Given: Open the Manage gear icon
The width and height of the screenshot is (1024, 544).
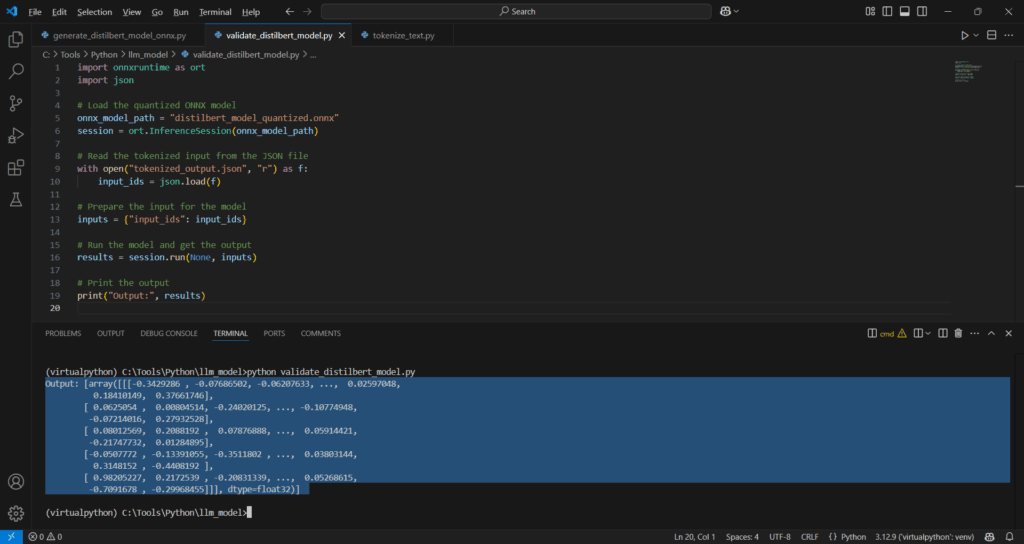Looking at the screenshot, I should click(x=16, y=513).
